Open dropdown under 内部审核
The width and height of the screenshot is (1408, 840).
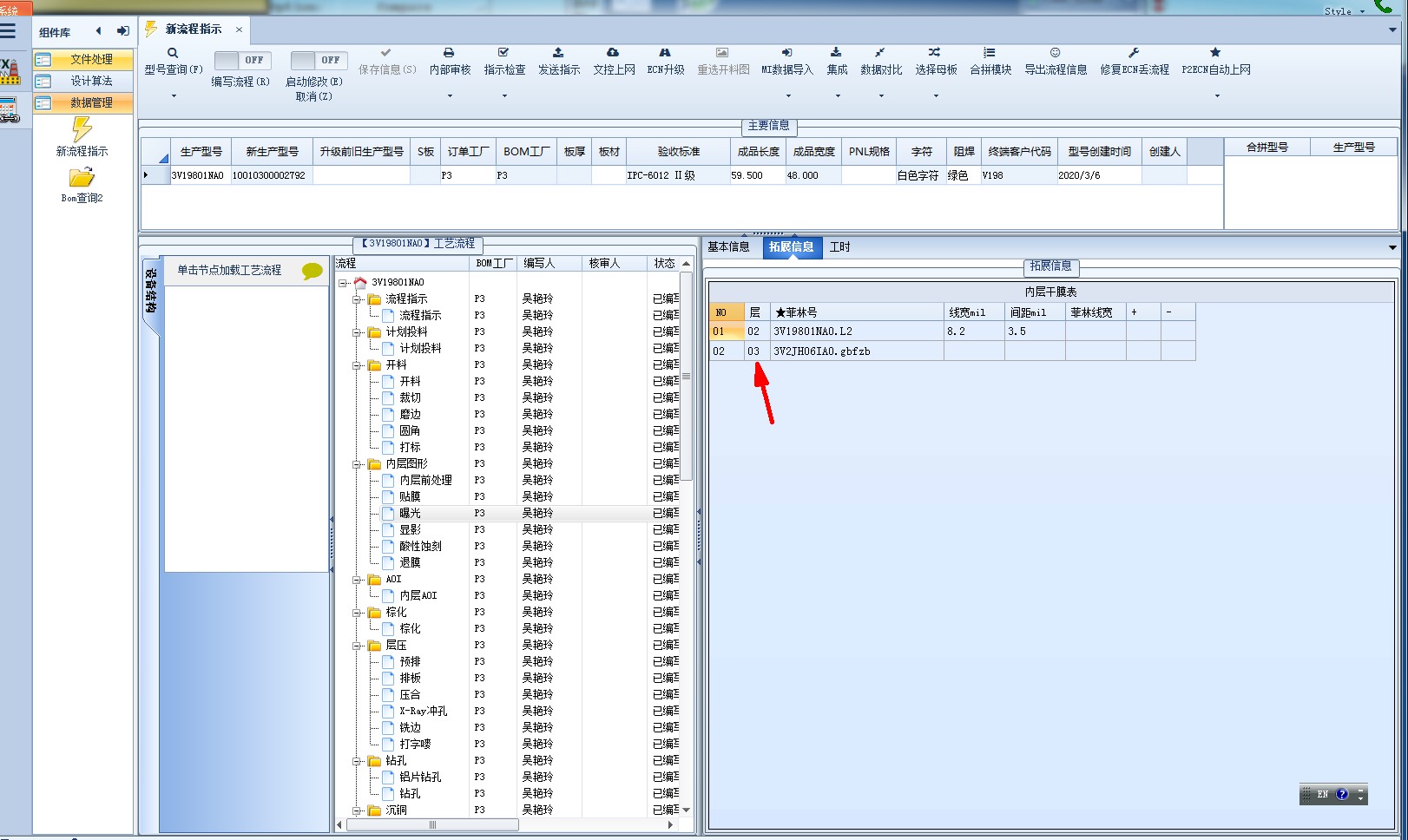[450, 95]
